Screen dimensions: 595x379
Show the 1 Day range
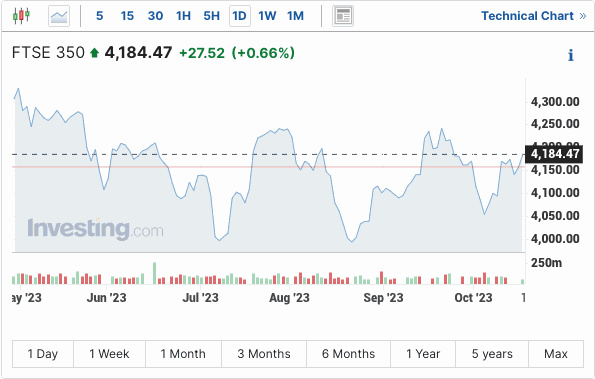(x=43, y=354)
